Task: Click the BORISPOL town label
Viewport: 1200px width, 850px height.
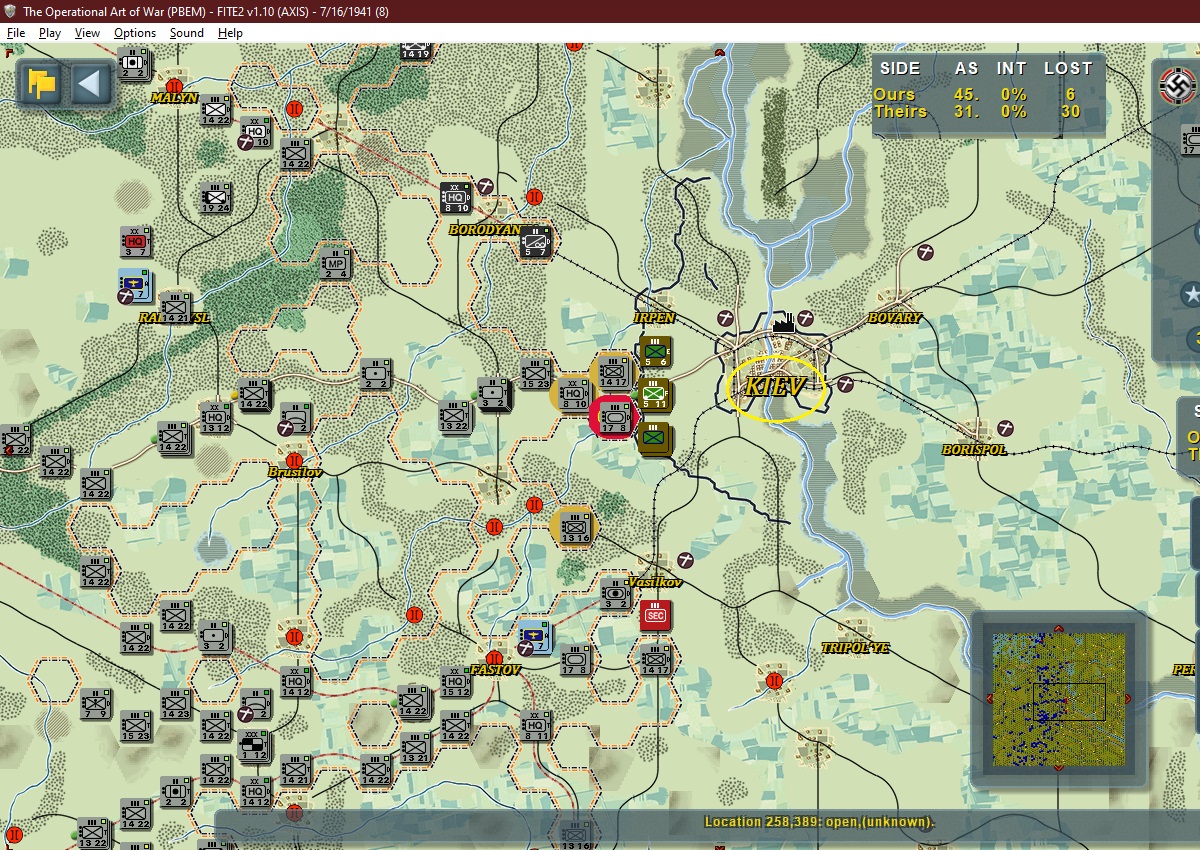Action: coord(974,450)
